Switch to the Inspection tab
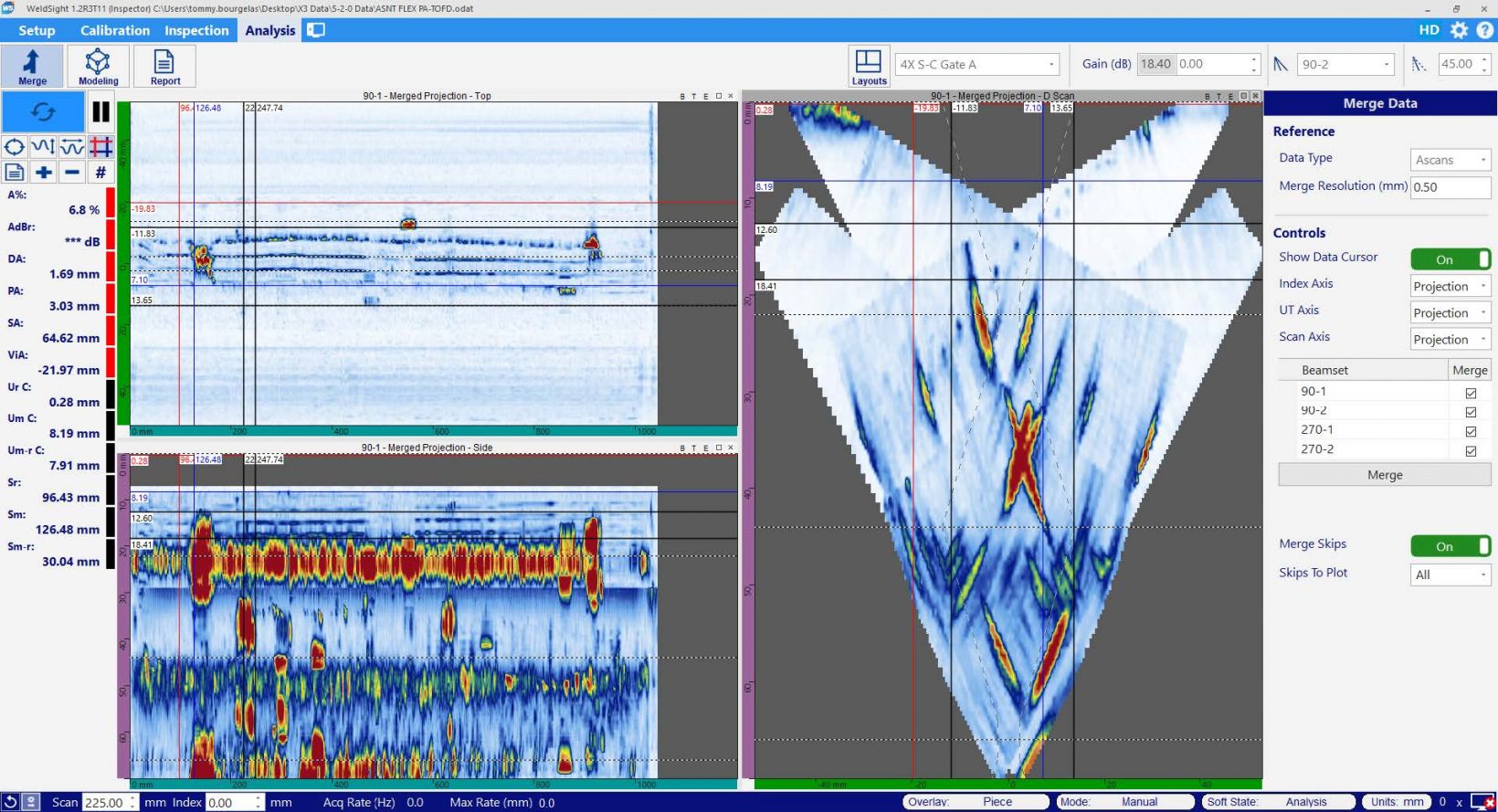The width and height of the screenshot is (1498, 812). tap(196, 30)
